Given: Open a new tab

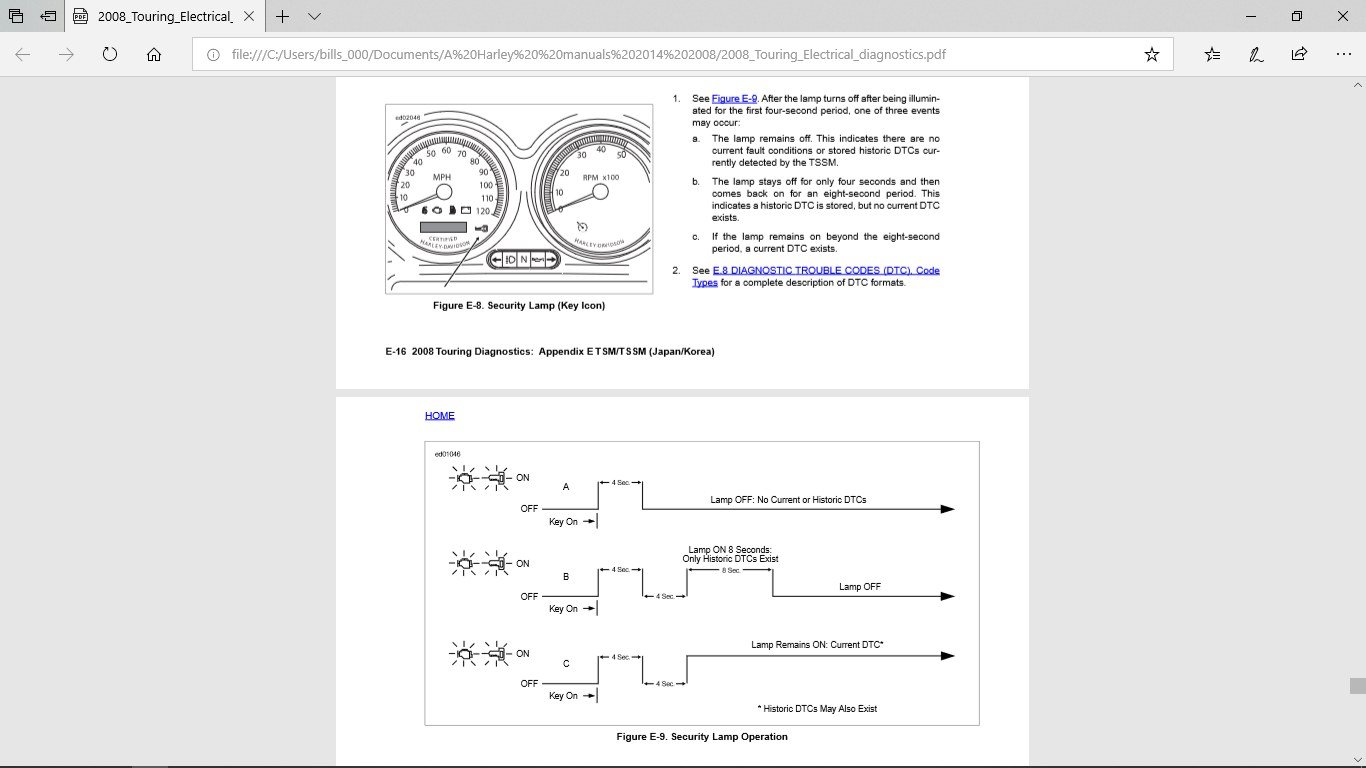Looking at the screenshot, I should point(283,17).
